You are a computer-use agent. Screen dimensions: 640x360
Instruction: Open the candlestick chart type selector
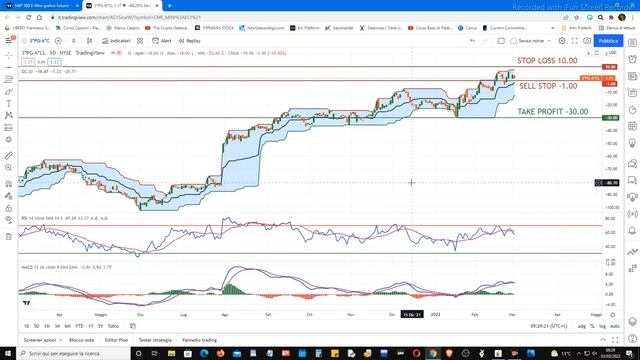[89, 41]
